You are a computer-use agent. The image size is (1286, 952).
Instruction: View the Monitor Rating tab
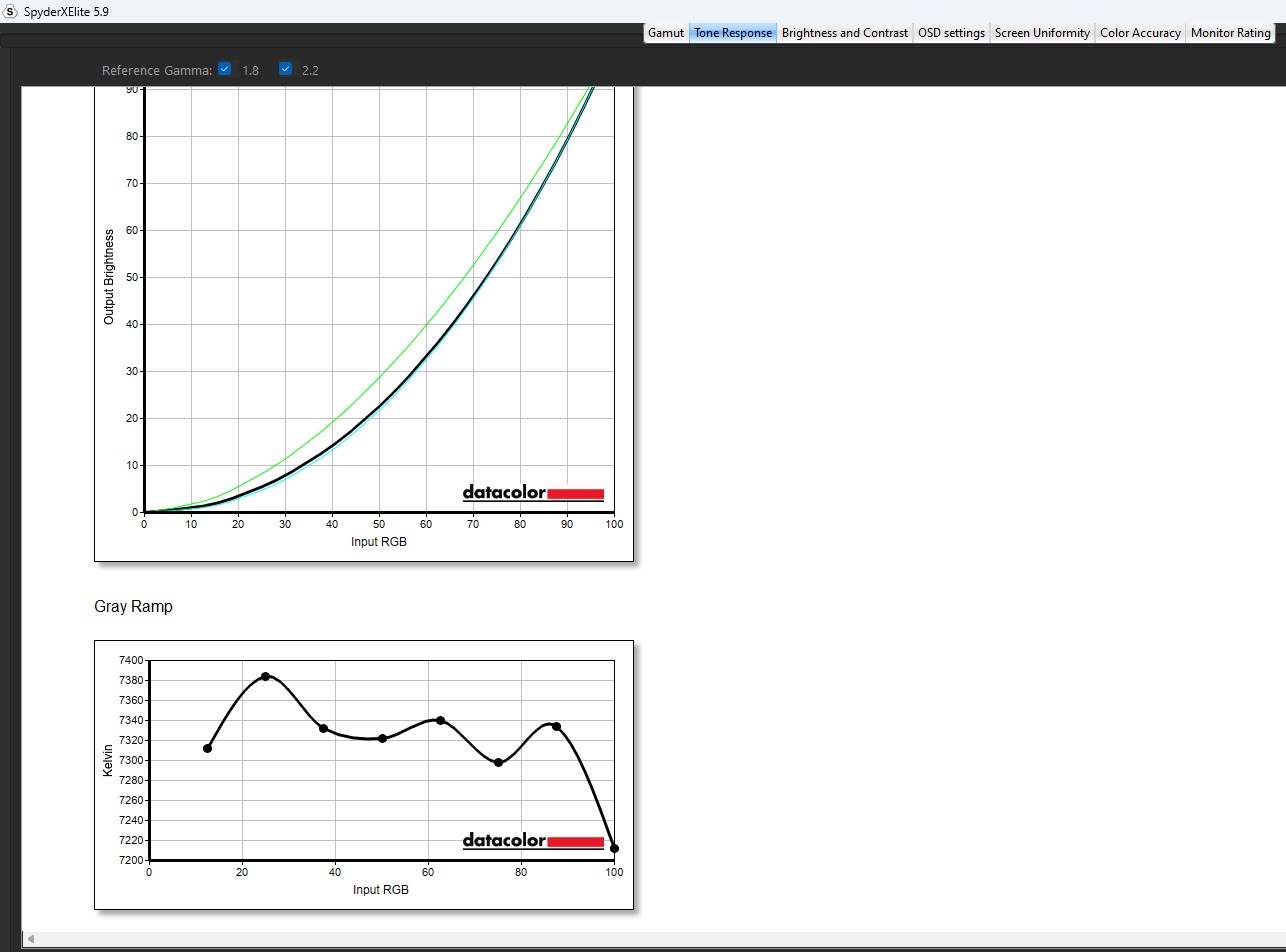[1230, 33]
